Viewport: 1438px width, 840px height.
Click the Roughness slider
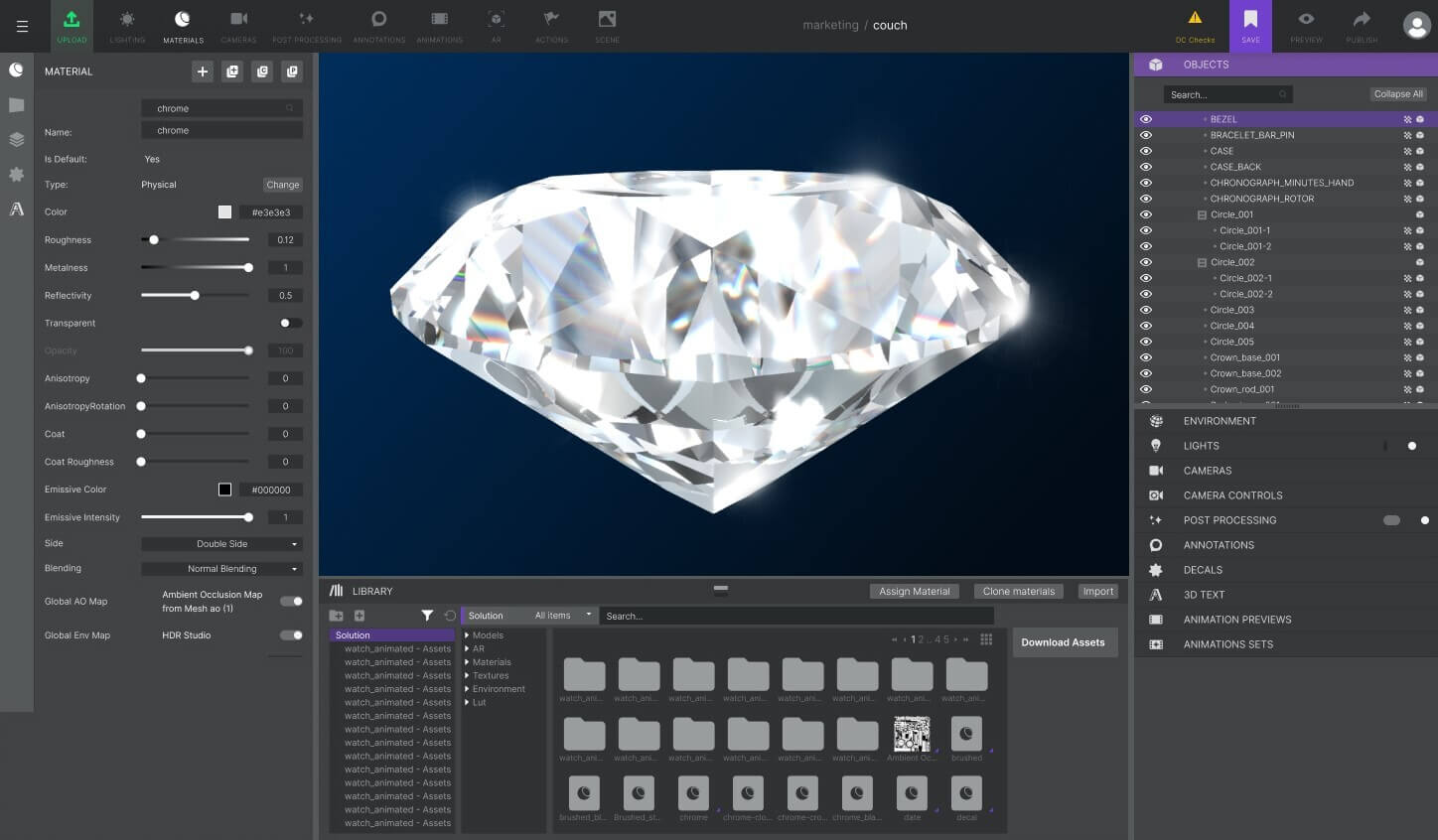pos(195,239)
